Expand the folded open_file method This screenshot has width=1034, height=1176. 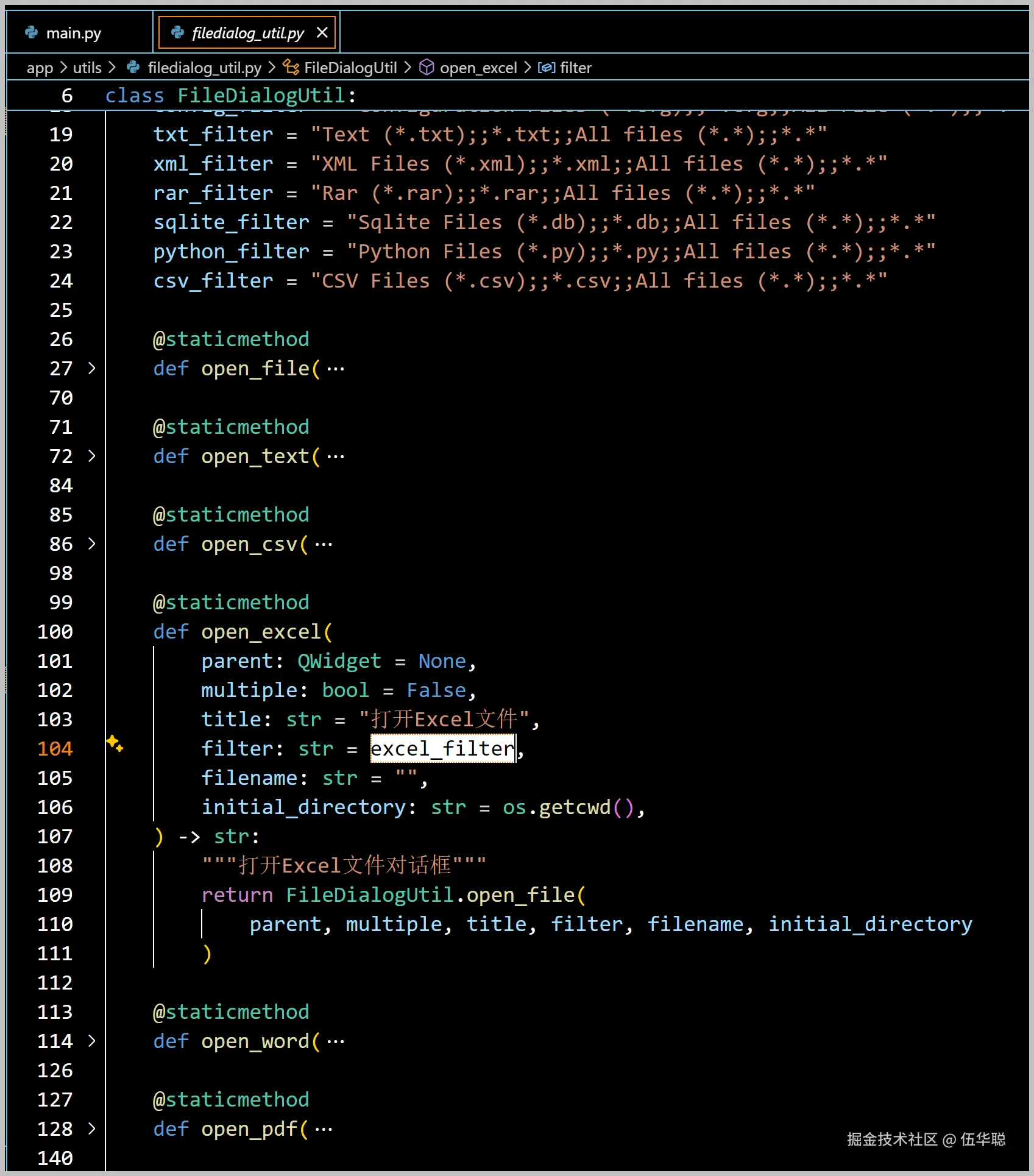[91, 368]
